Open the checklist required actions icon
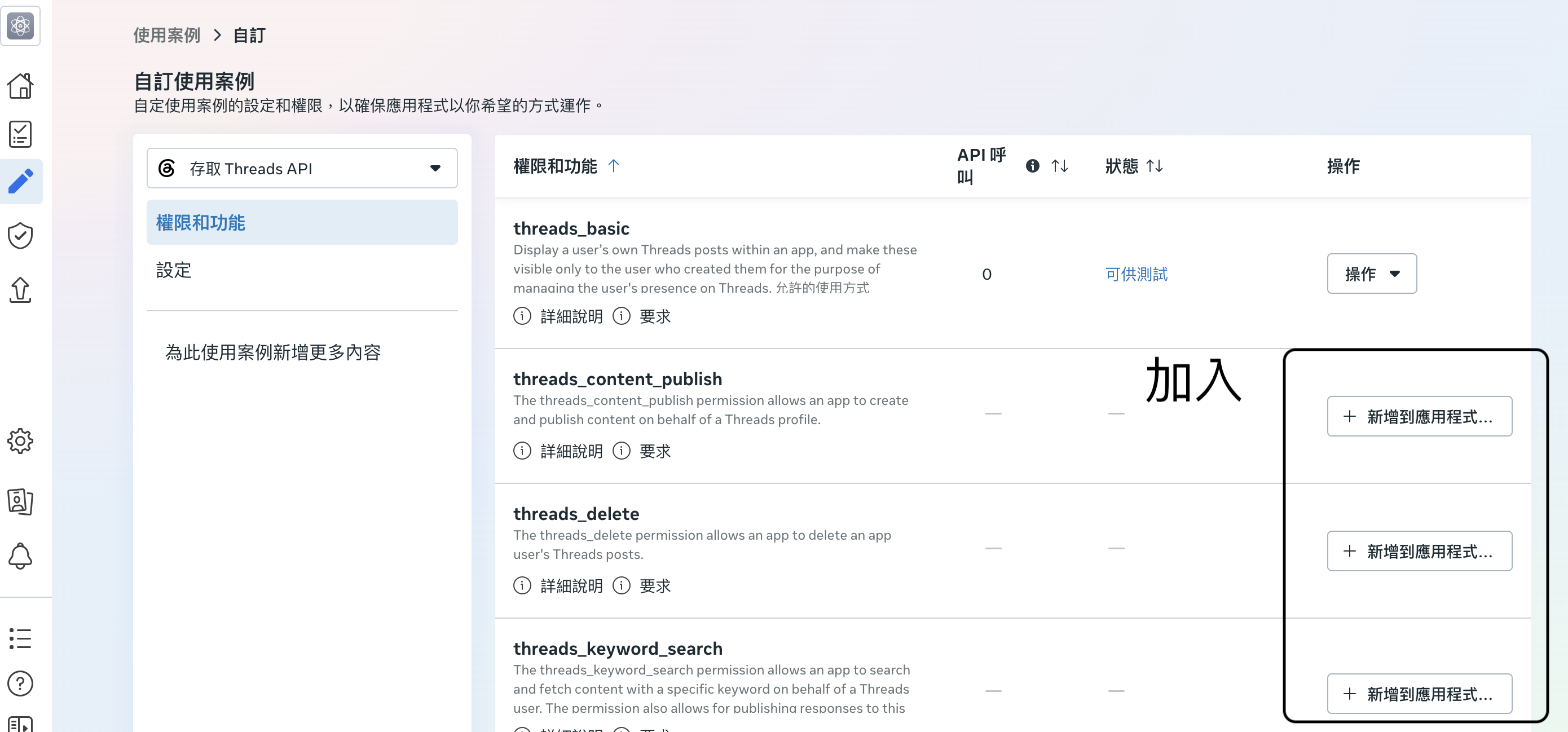The image size is (1568, 732). 20,134
